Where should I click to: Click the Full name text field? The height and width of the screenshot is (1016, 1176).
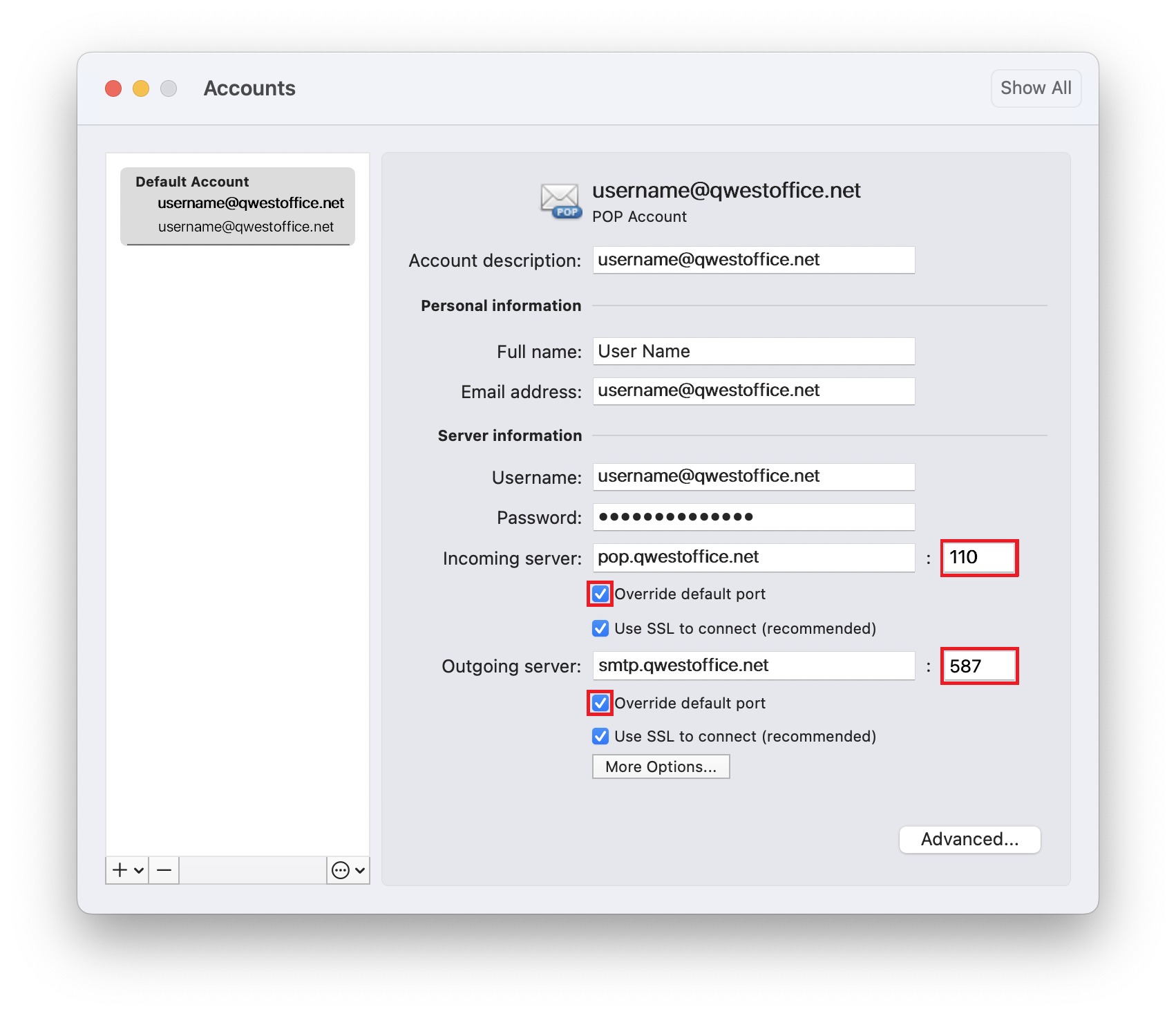(753, 351)
